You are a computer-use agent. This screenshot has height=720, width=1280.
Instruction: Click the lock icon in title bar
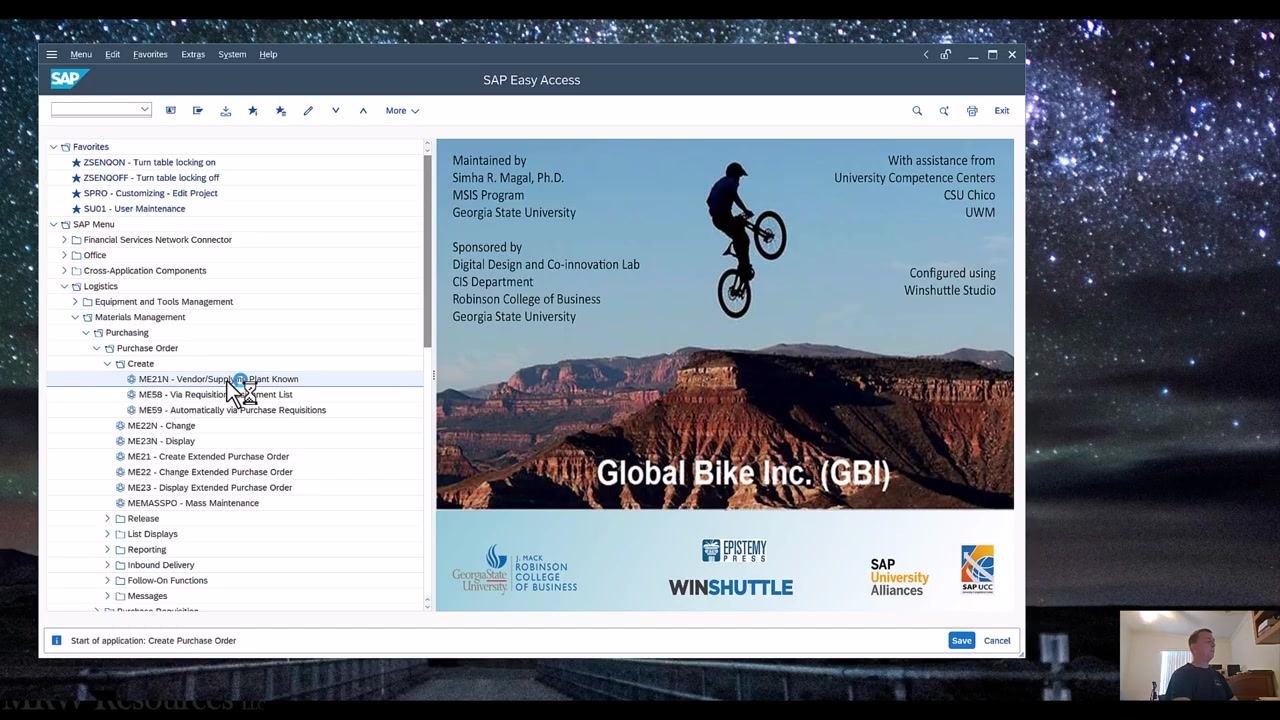pyautogui.click(x=945, y=55)
